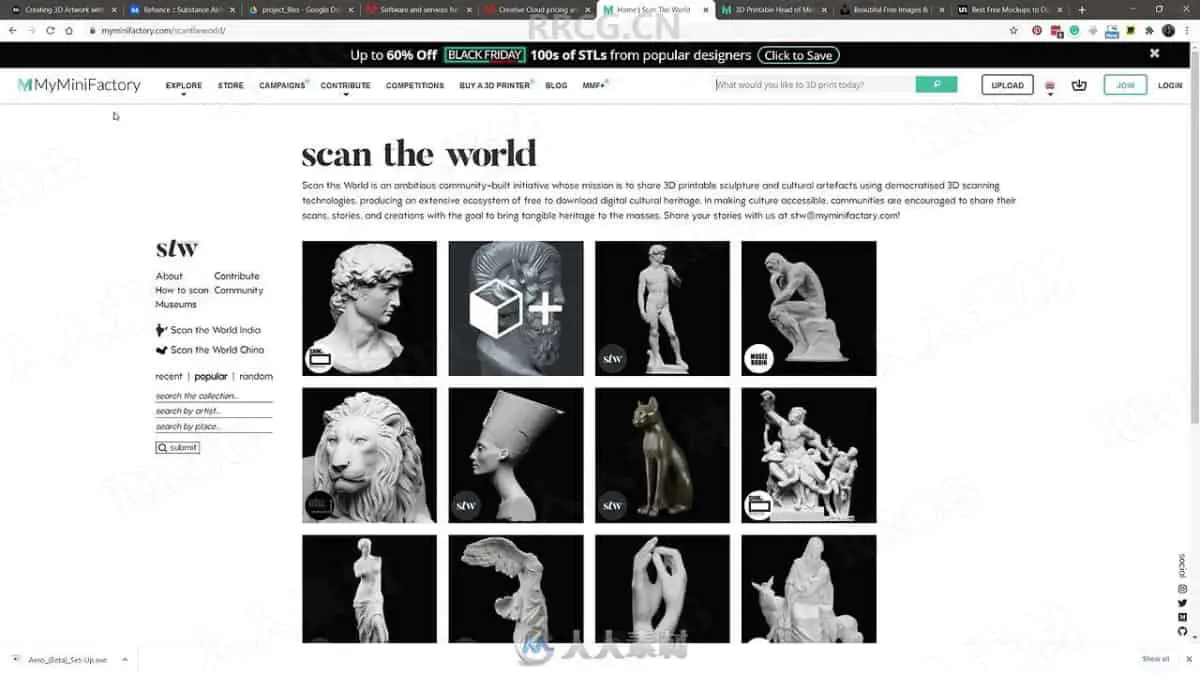Open the Campaigns menu item

pyautogui.click(x=283, y=86)
